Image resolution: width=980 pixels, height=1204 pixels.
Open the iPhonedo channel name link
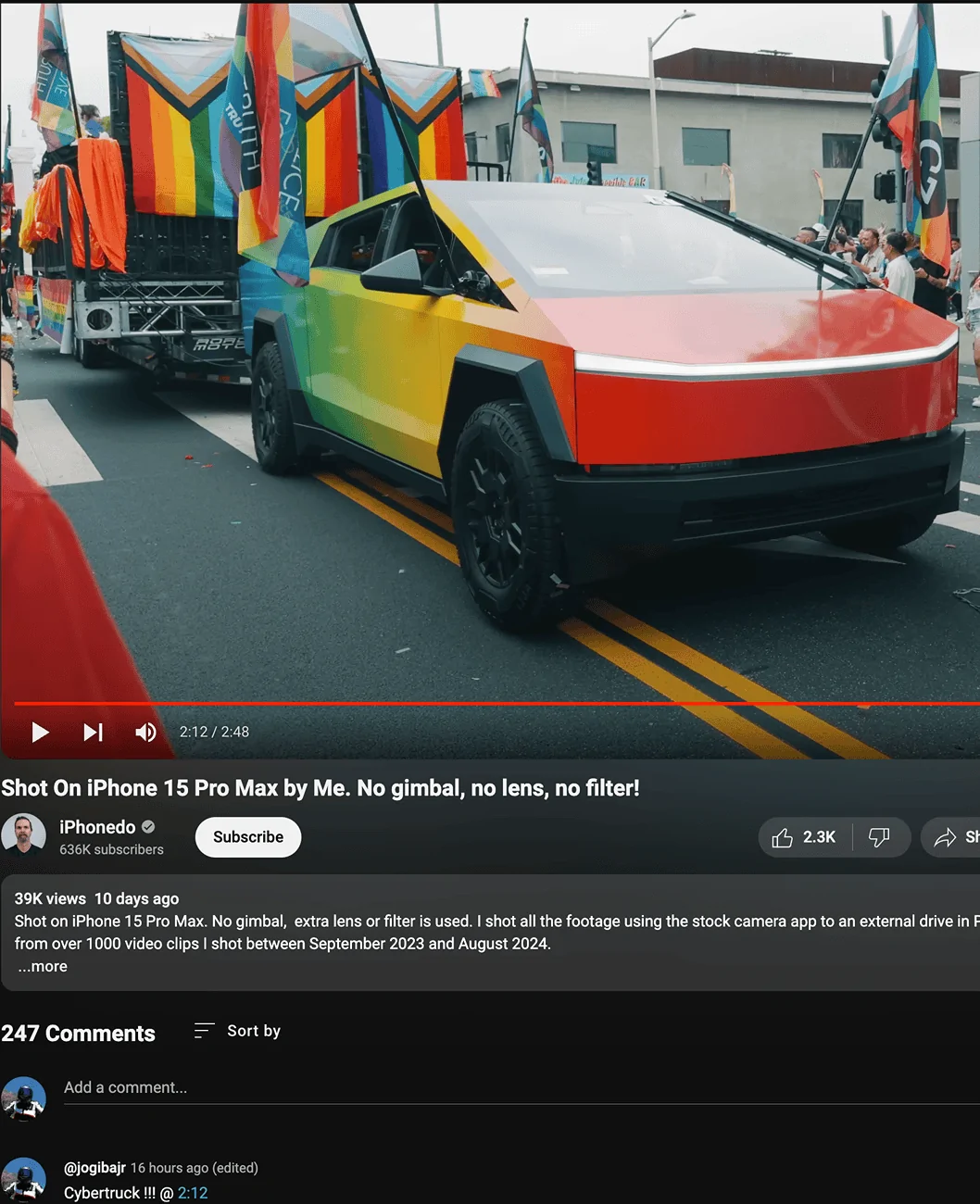[x=97, y=827]
